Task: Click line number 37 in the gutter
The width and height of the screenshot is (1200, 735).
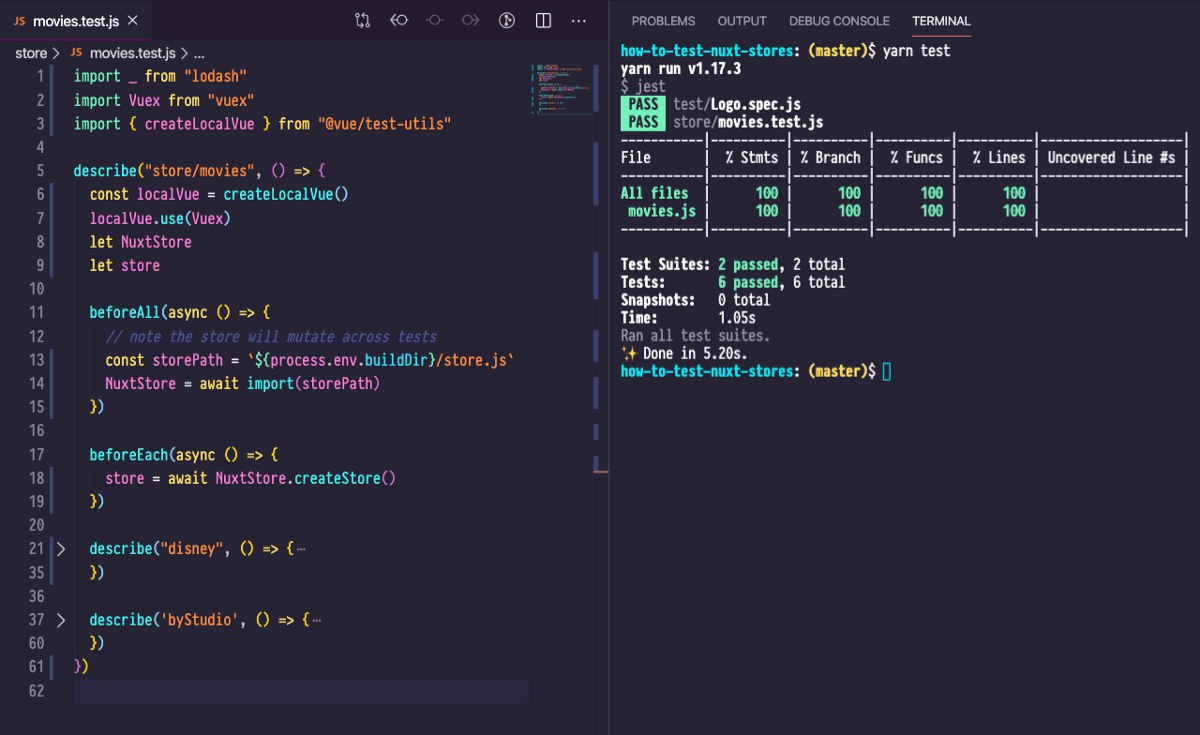Action: click(36, 620)
